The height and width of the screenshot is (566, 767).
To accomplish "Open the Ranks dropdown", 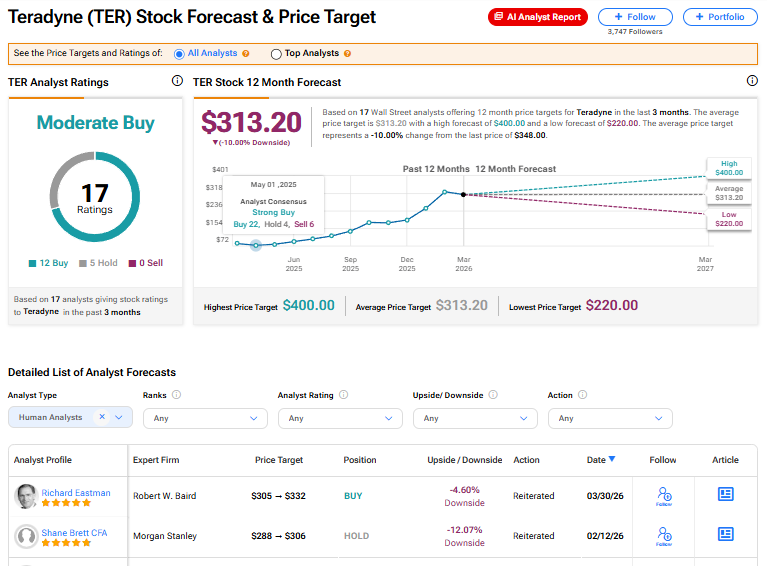I will pos(204,418).
